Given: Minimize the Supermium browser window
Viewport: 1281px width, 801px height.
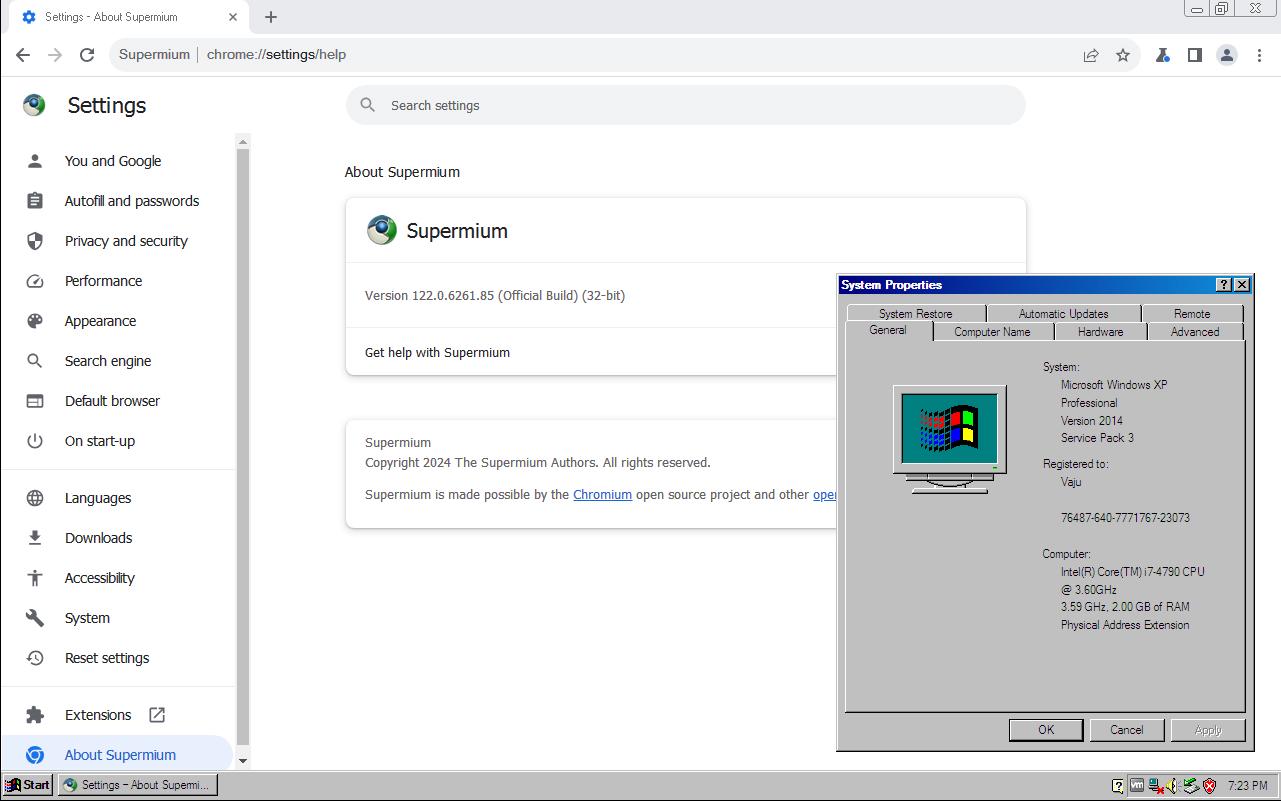Looking at the screenshot, I should [x=1197, y=9].
